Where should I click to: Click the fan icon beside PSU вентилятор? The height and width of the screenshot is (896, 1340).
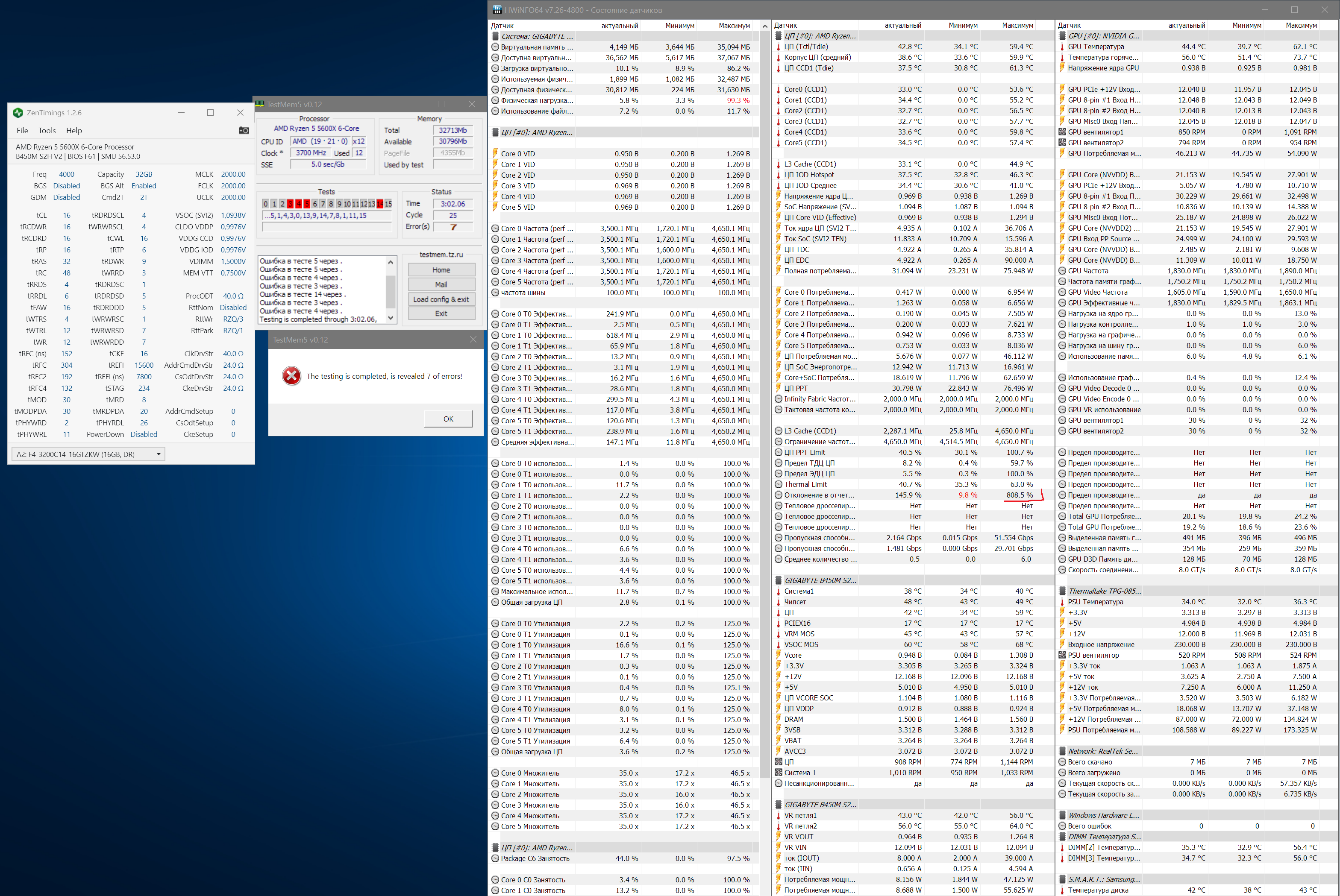[x=1062, y=656]
